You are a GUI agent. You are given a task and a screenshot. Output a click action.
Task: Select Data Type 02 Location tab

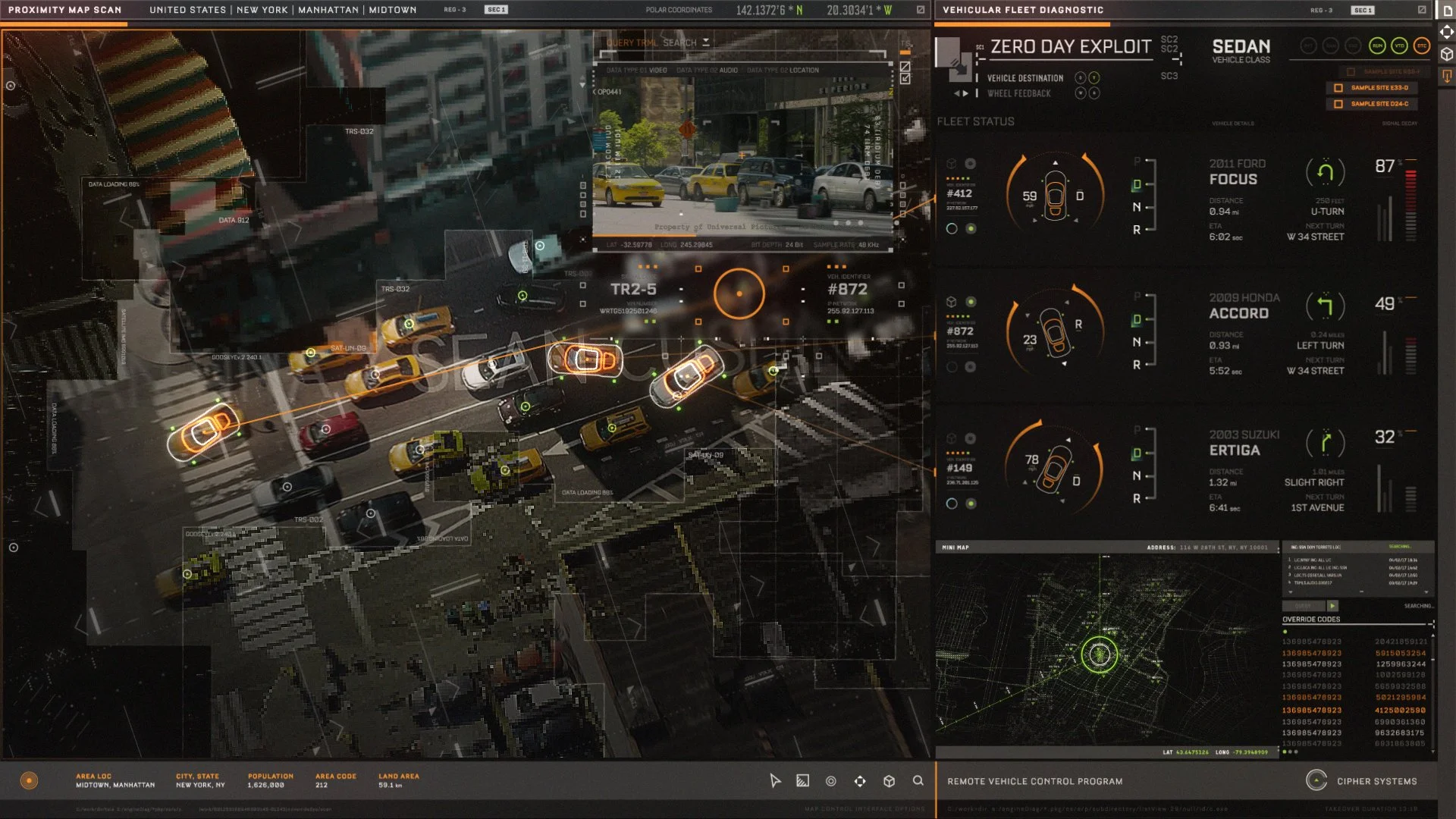(x=783, y=70)
